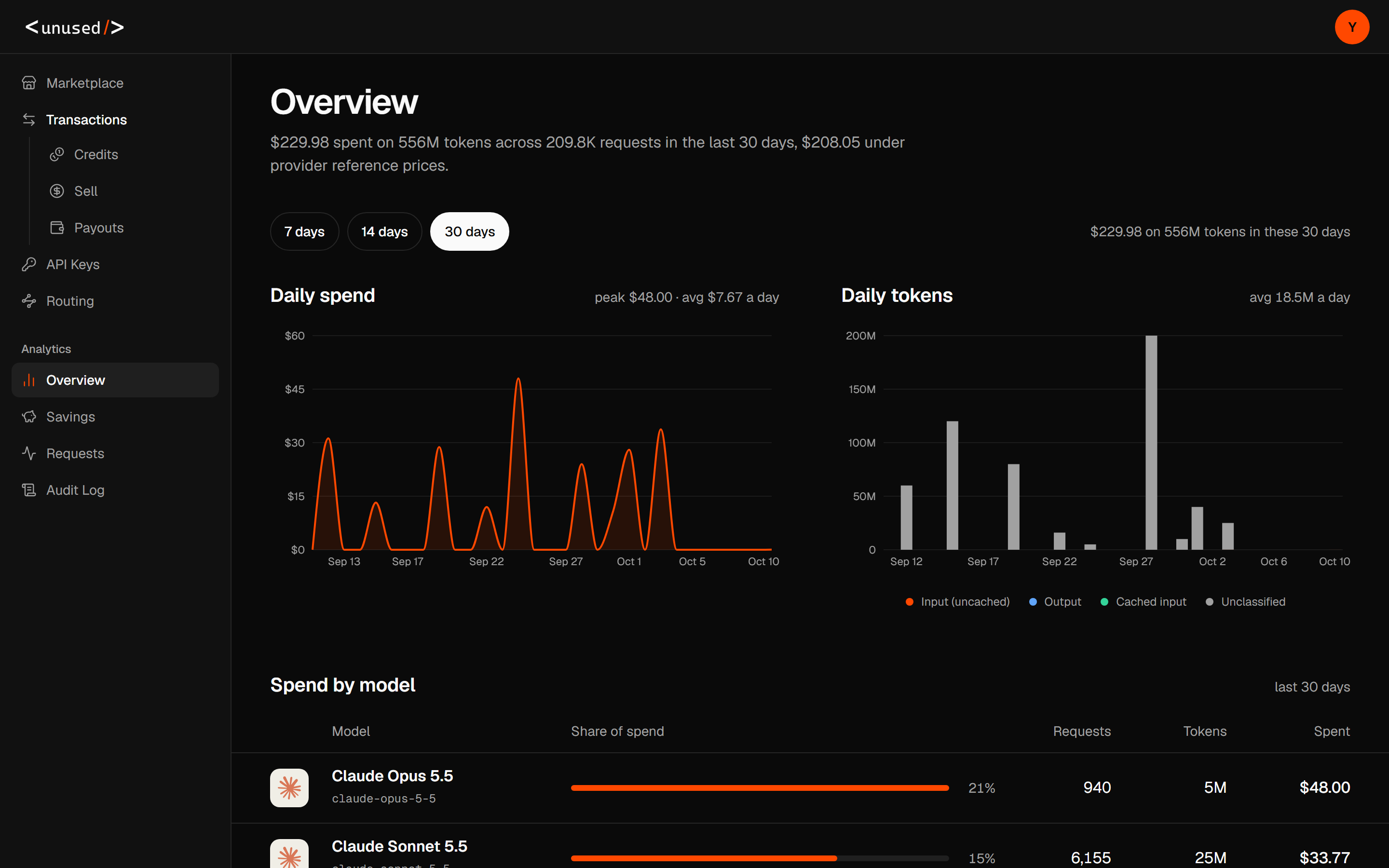
Task: Sort by Share of spend column
Action: (618, 732)
